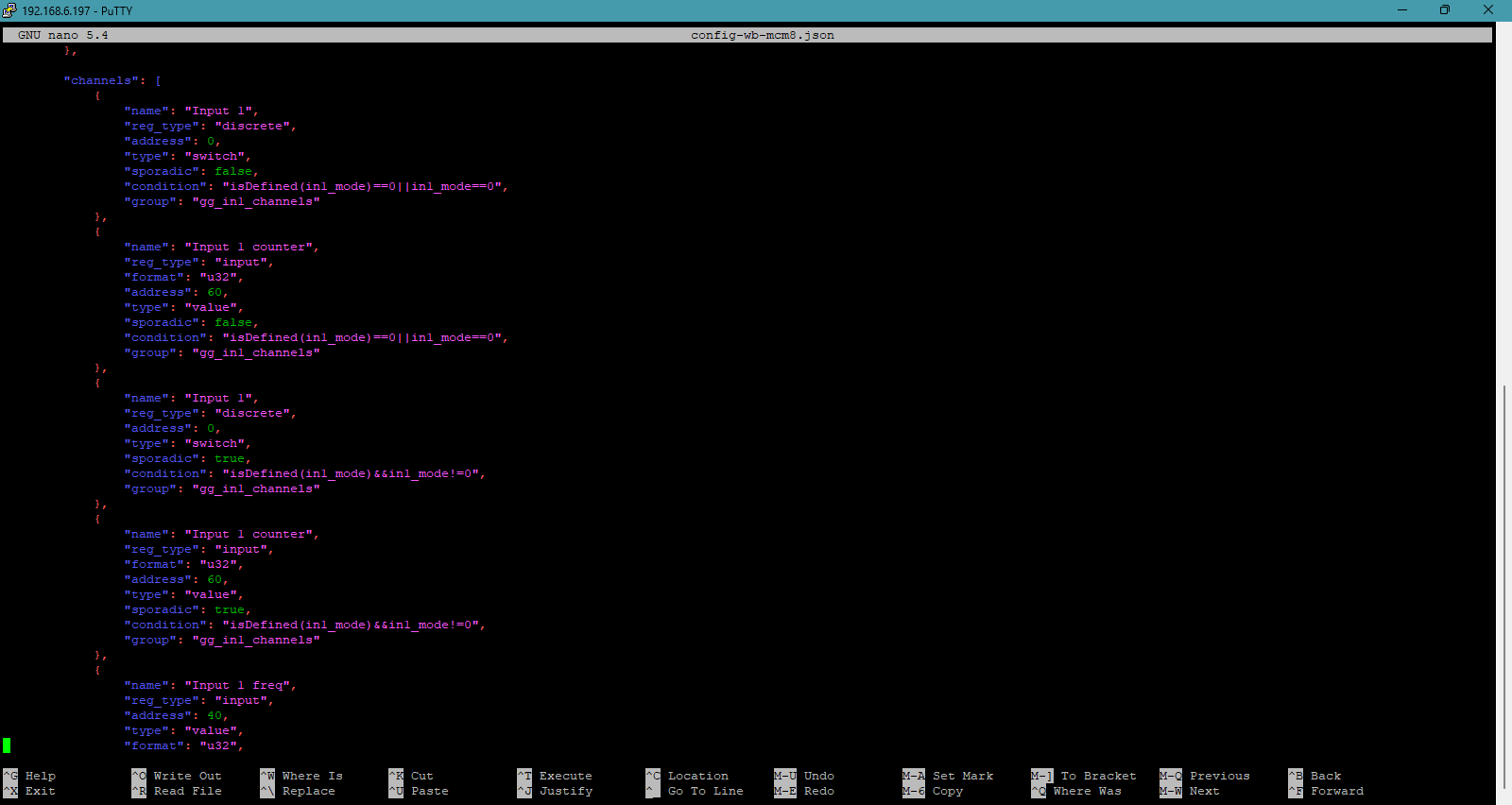Click the address value 40
The image size is (1512, 805).
tap(215, 715)
